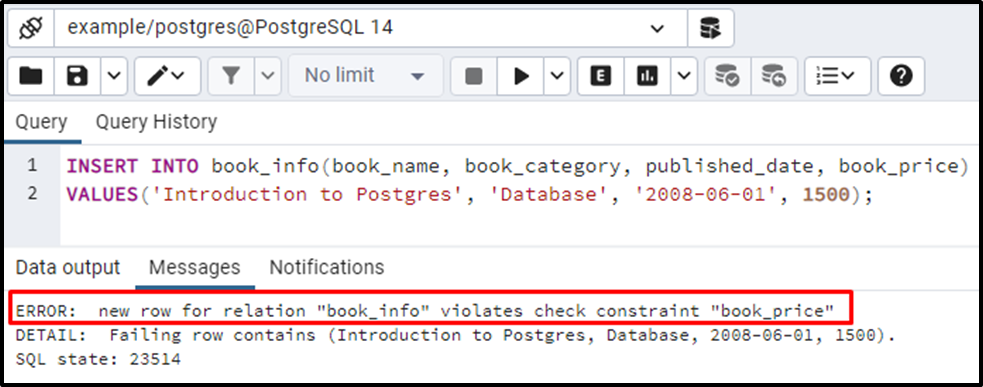Viewport: 983px width, 387px height.
Task: Open the database connection dropdown
Action: (371, 28)
